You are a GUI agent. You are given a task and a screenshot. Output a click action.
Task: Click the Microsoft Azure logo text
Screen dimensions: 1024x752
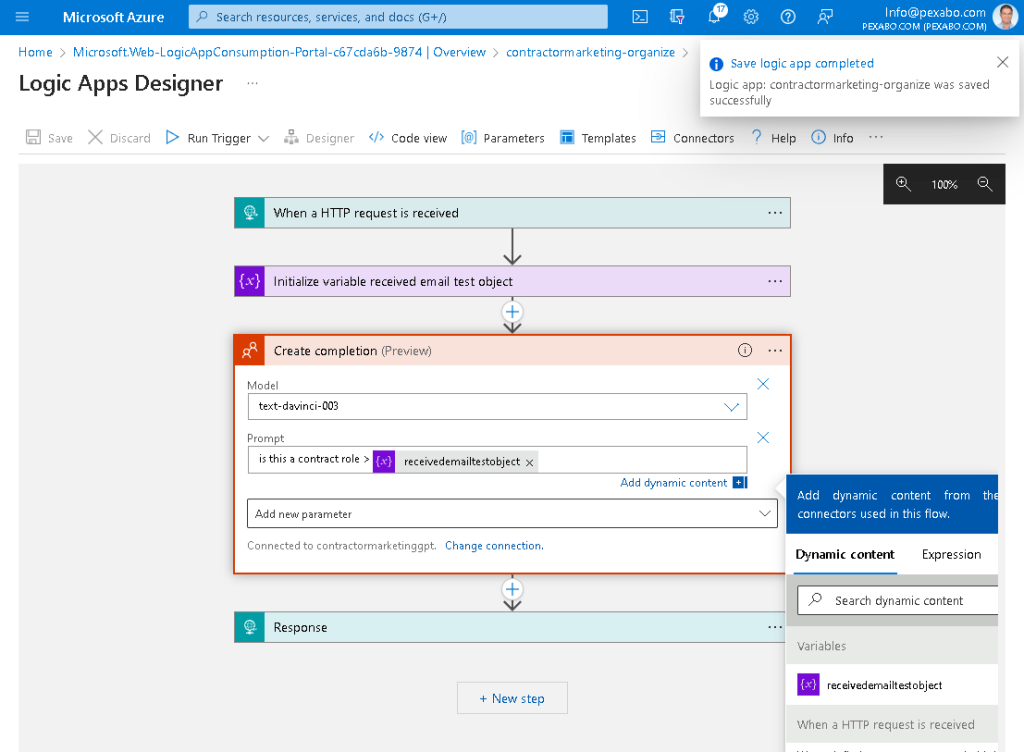coord(114,17)
